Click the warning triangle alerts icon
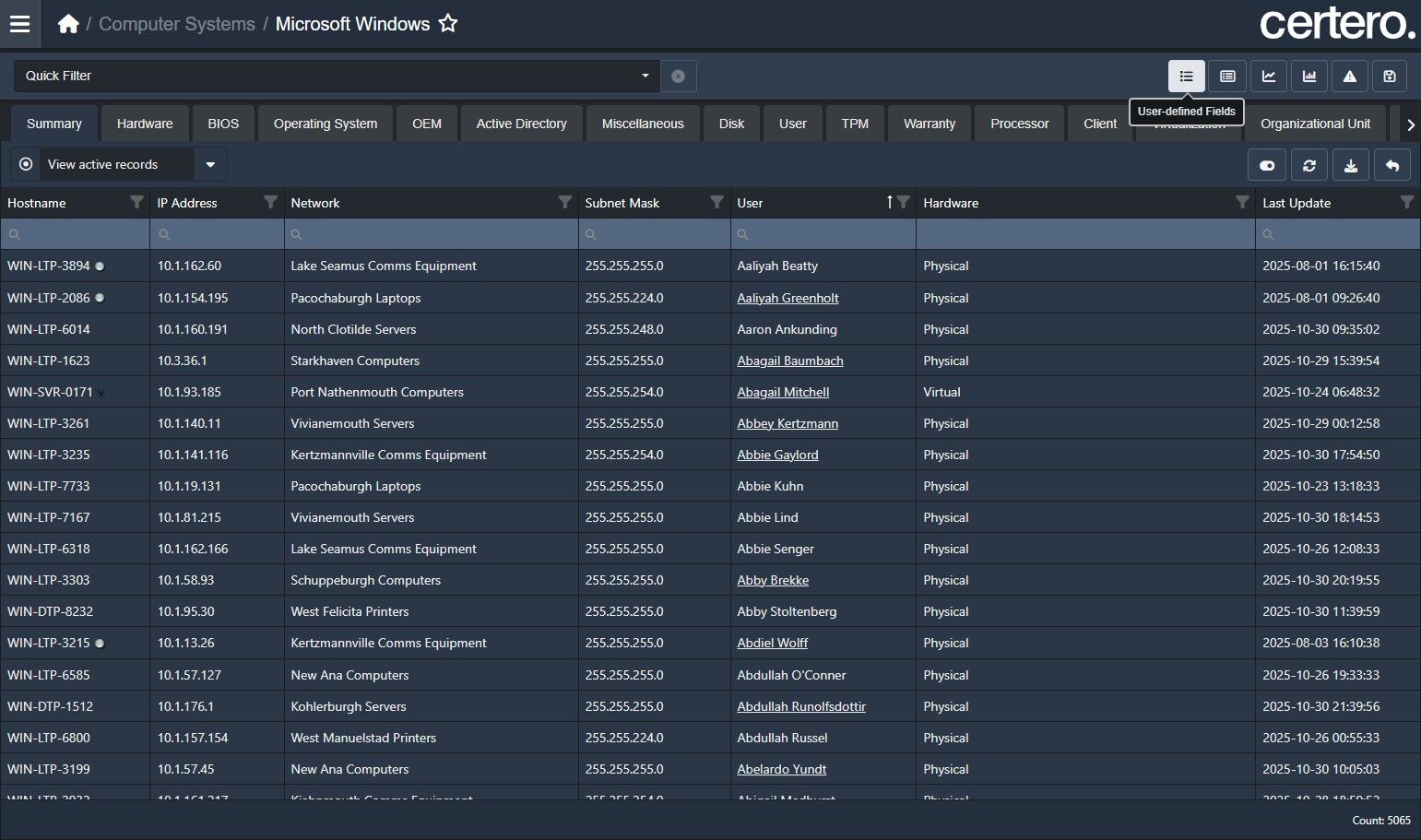This screenshot has width=1421, height=840. pos(1349,77)
